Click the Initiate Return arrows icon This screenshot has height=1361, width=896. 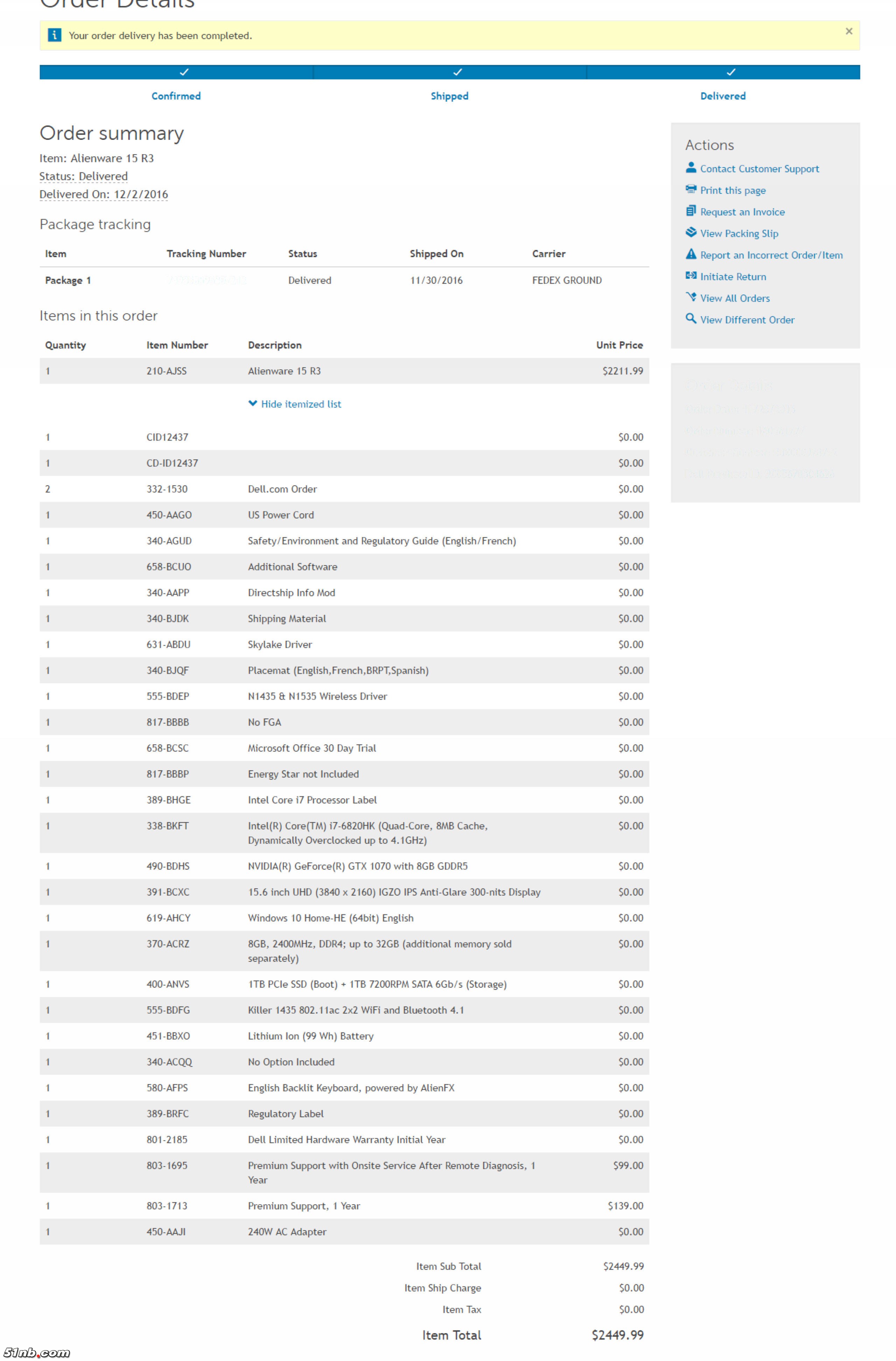[x=691, y=275]
